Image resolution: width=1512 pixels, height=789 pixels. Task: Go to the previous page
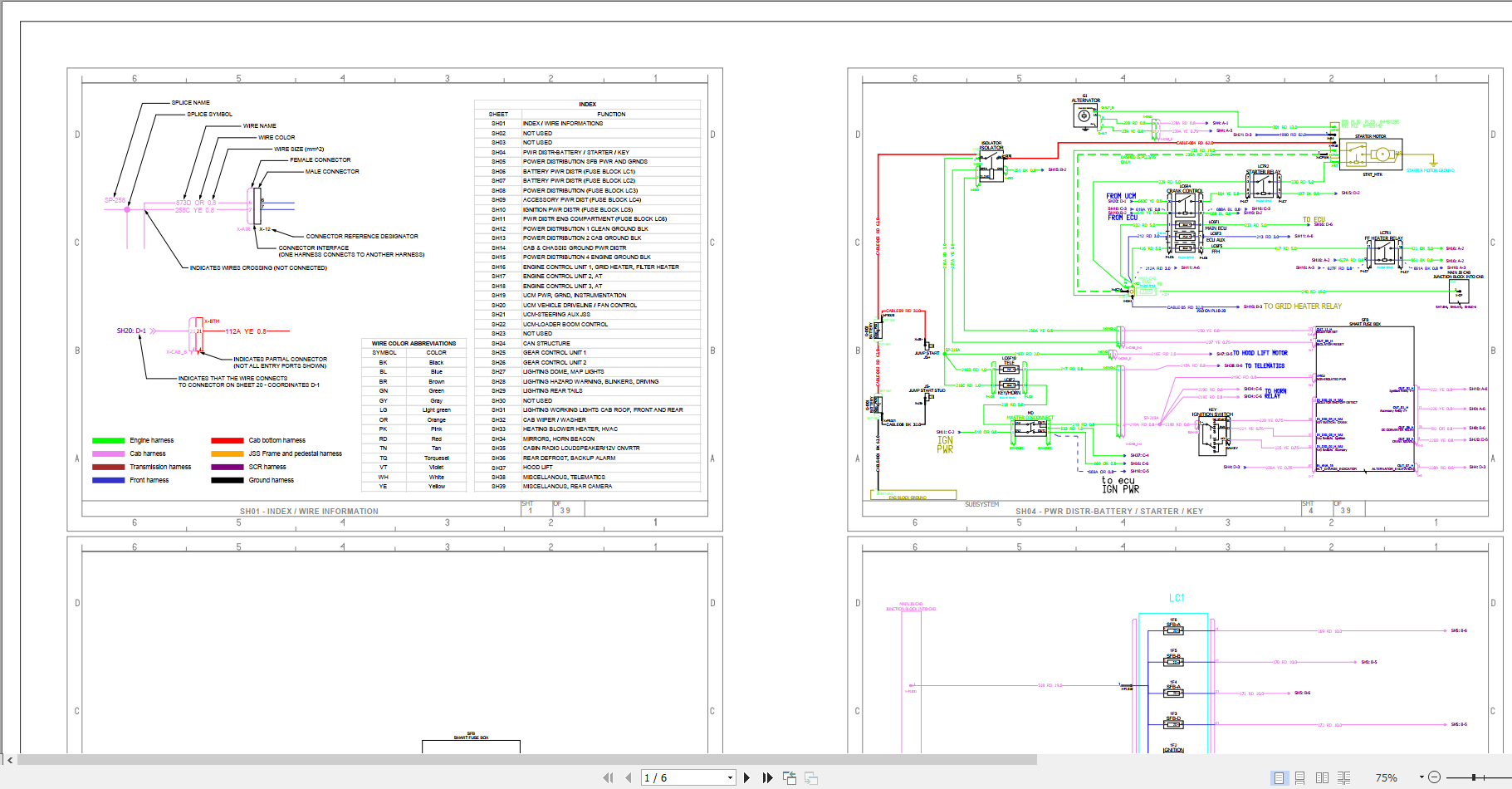point(628,778)
